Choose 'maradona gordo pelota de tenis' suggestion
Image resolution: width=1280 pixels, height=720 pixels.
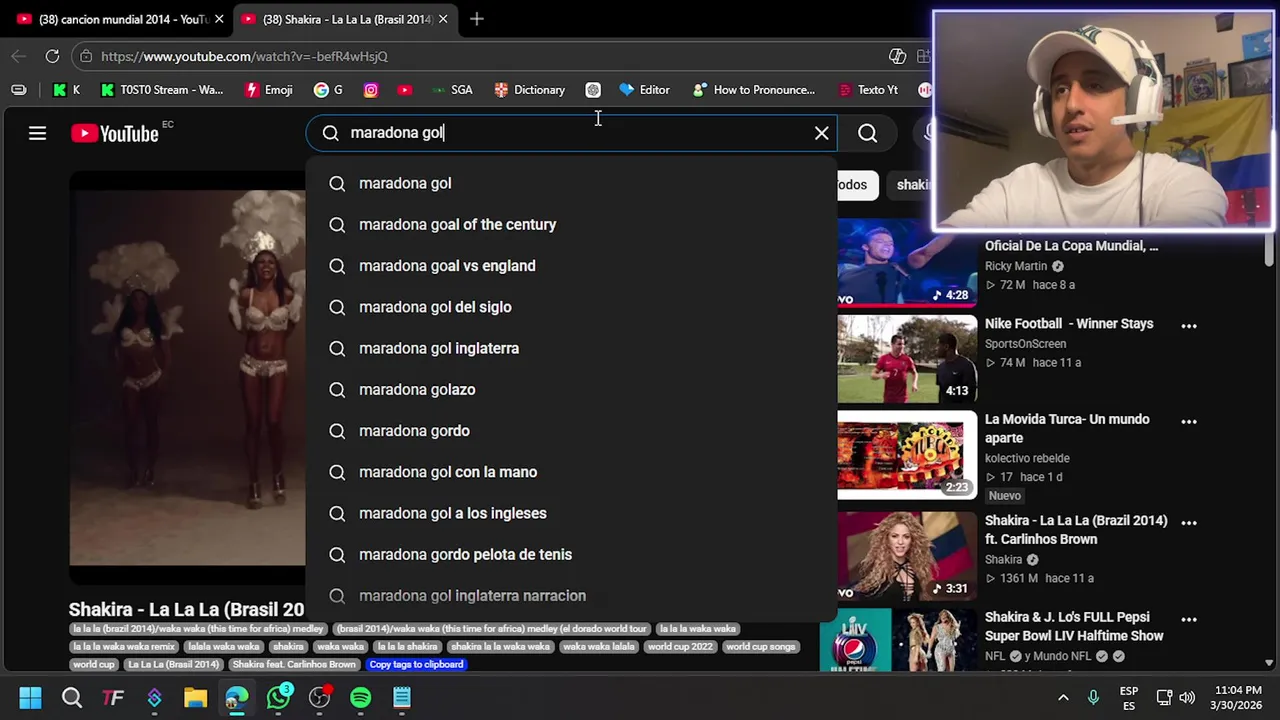point(571,554)
